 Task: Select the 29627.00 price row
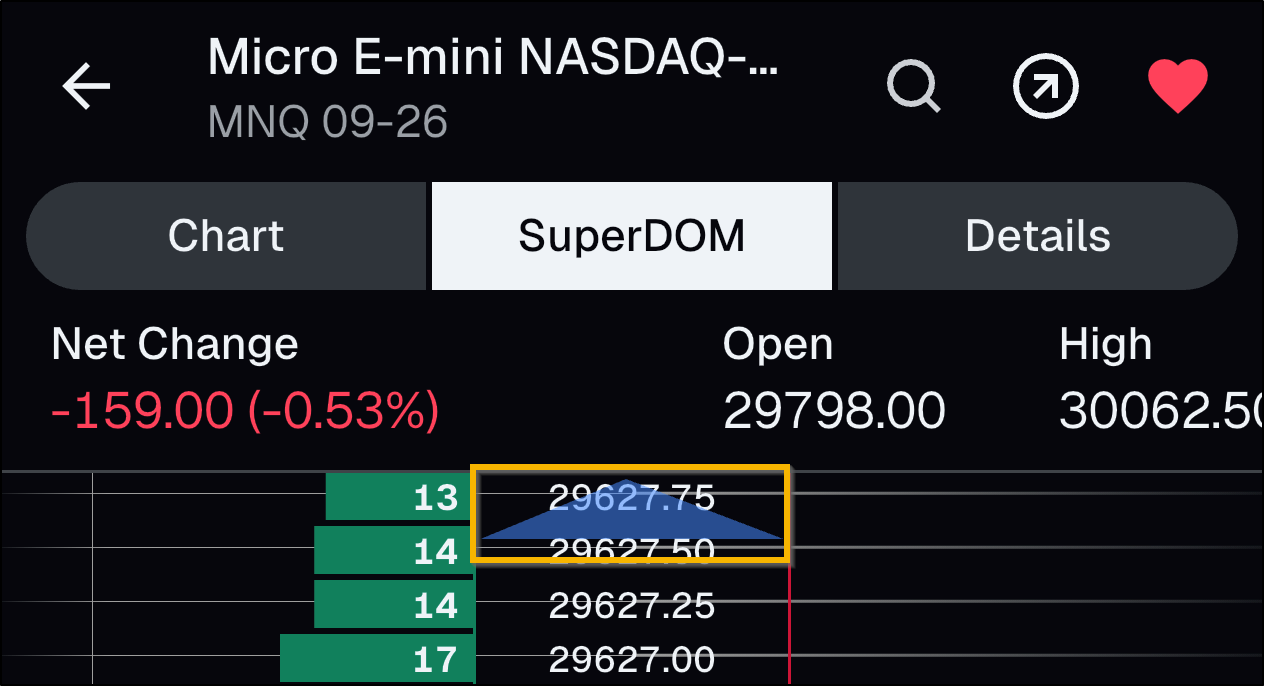tap(632, 659)
